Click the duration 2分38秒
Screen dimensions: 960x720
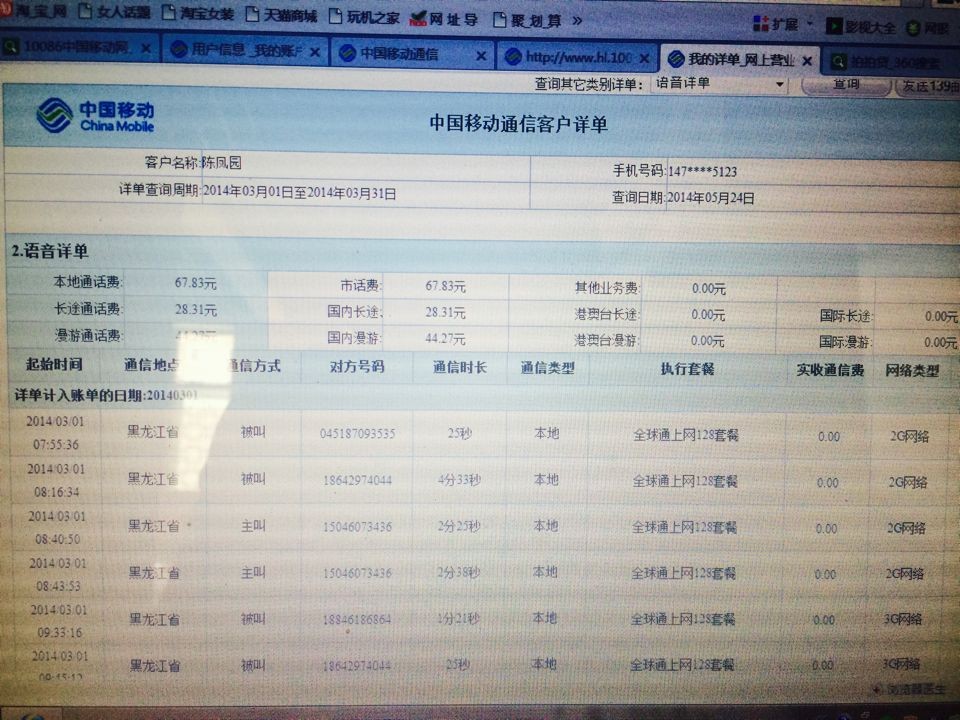tap(459, 572)
